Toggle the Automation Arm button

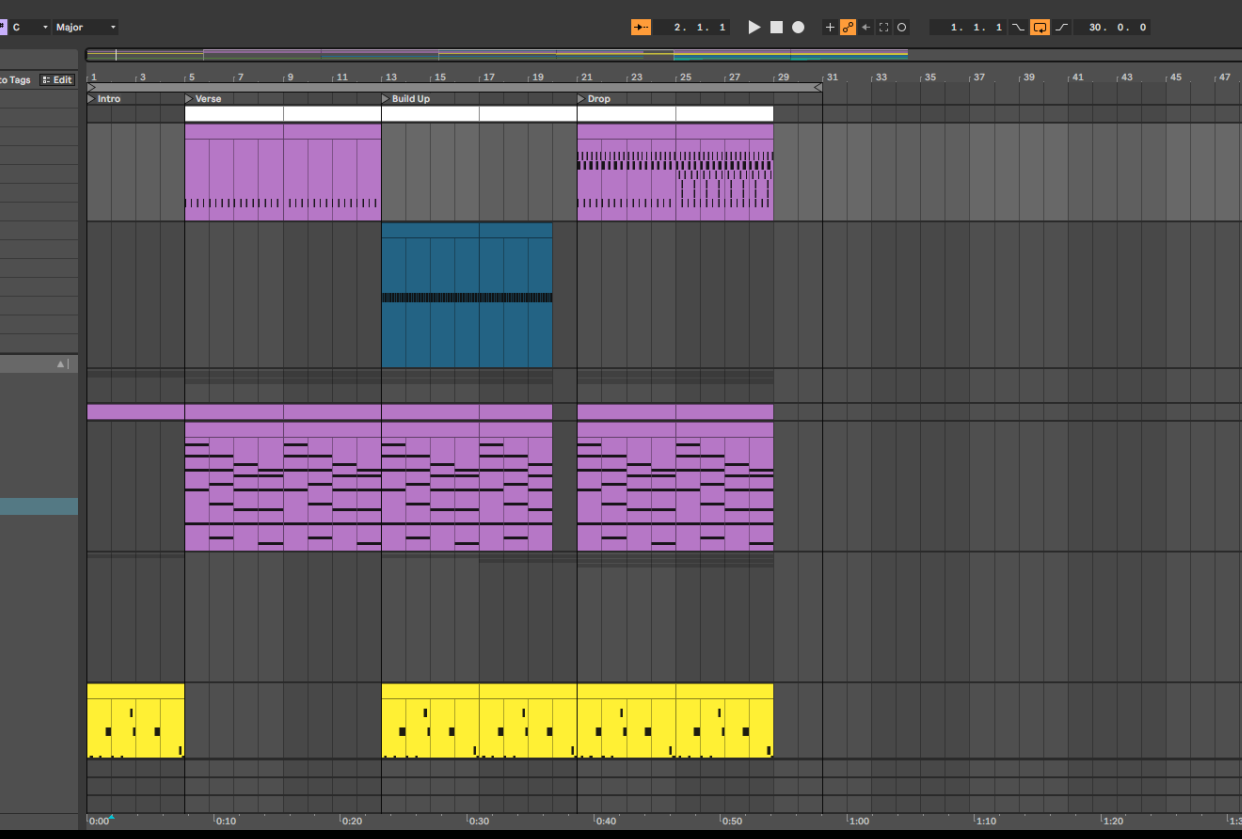click(848, 27)
